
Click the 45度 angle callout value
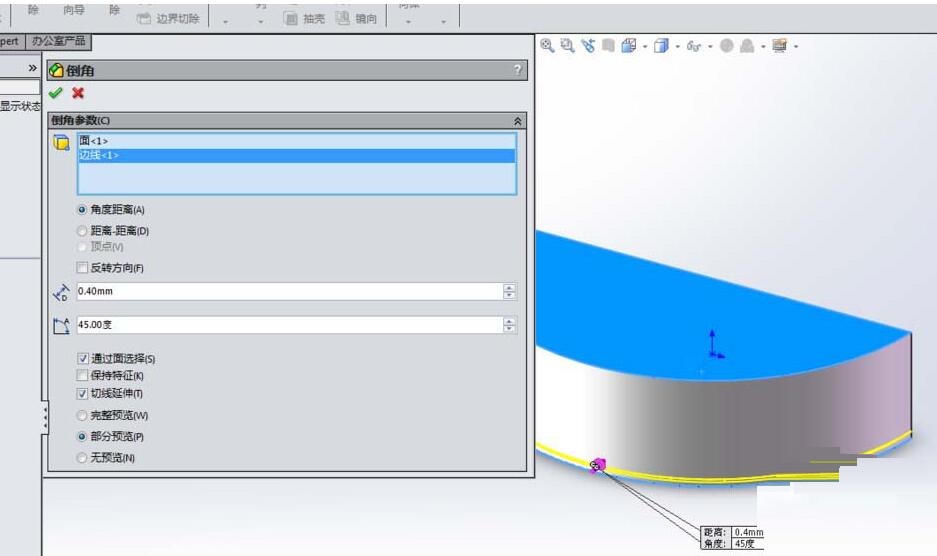pyautogui.click(x=746, y=543)
